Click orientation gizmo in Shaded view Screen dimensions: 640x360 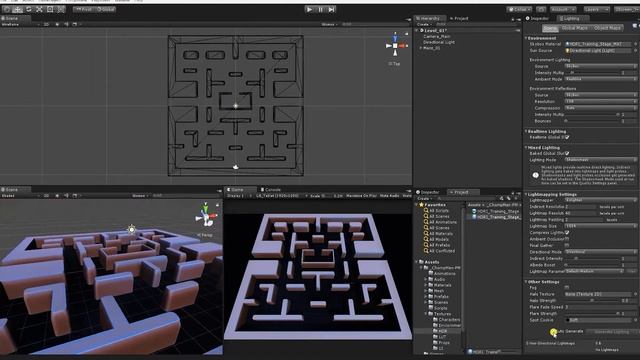[x=206, y=216]
